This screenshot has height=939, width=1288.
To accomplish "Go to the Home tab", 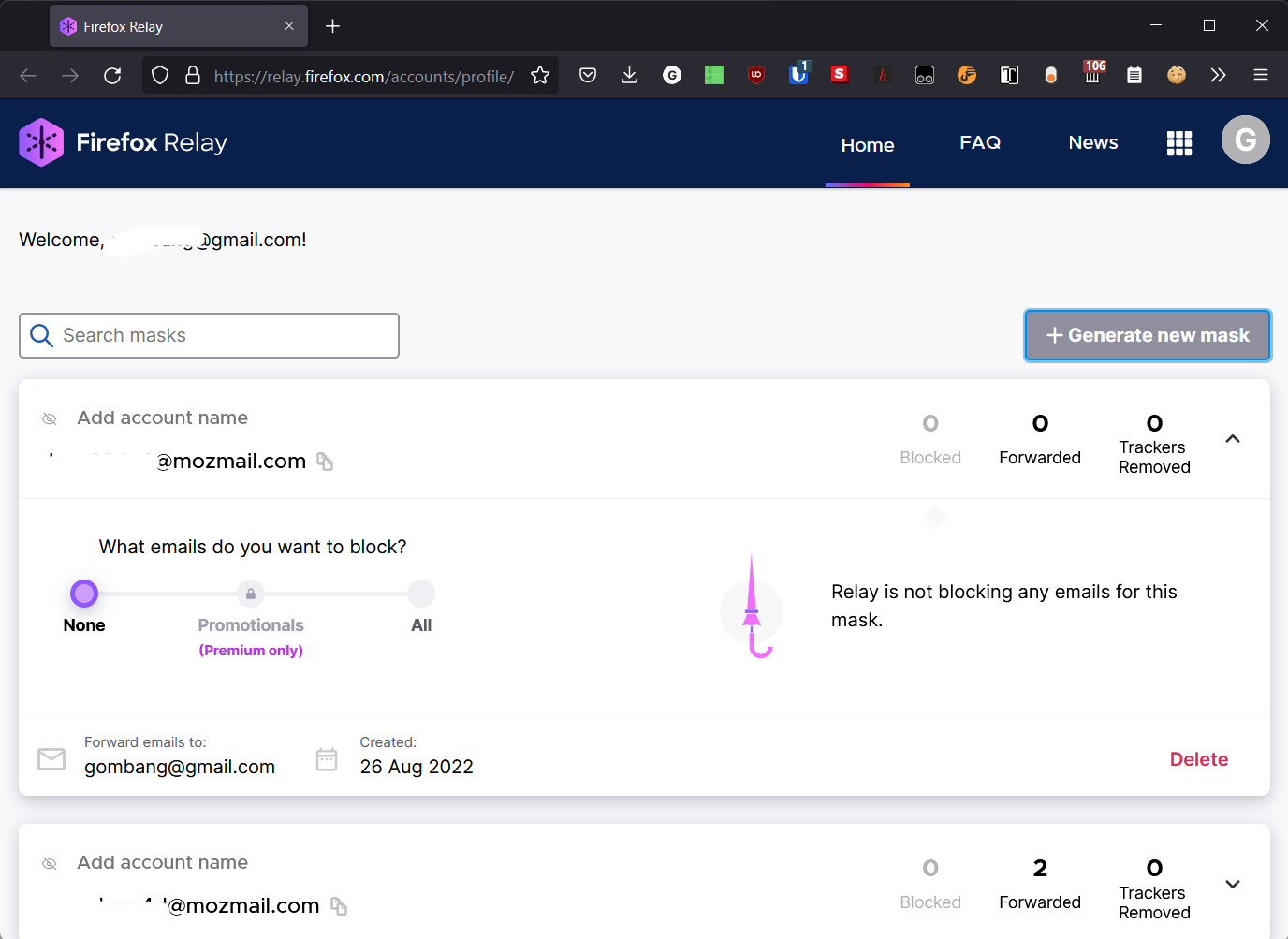I will click(868, 145).
